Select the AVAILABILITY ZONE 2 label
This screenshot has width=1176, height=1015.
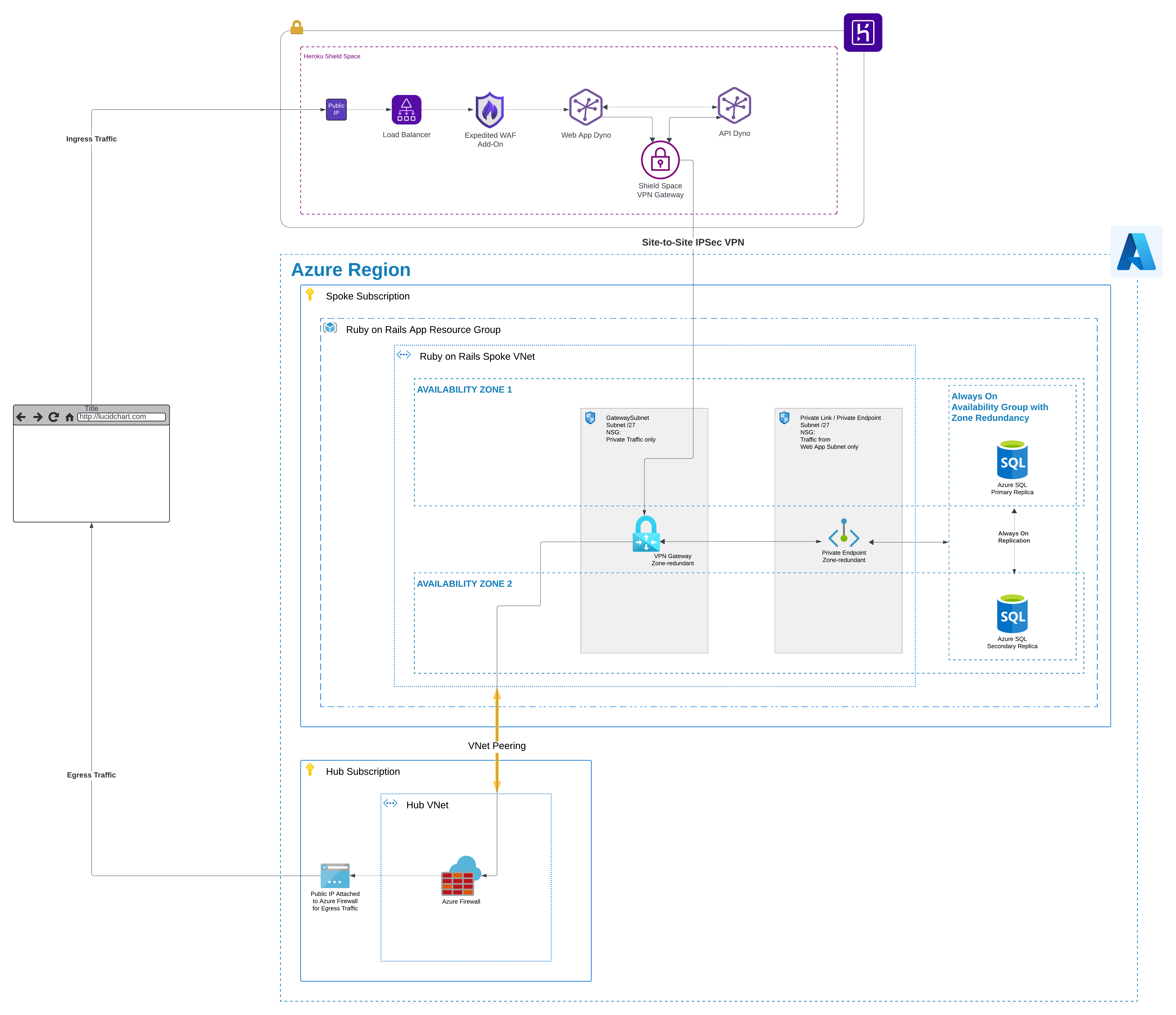464,584
